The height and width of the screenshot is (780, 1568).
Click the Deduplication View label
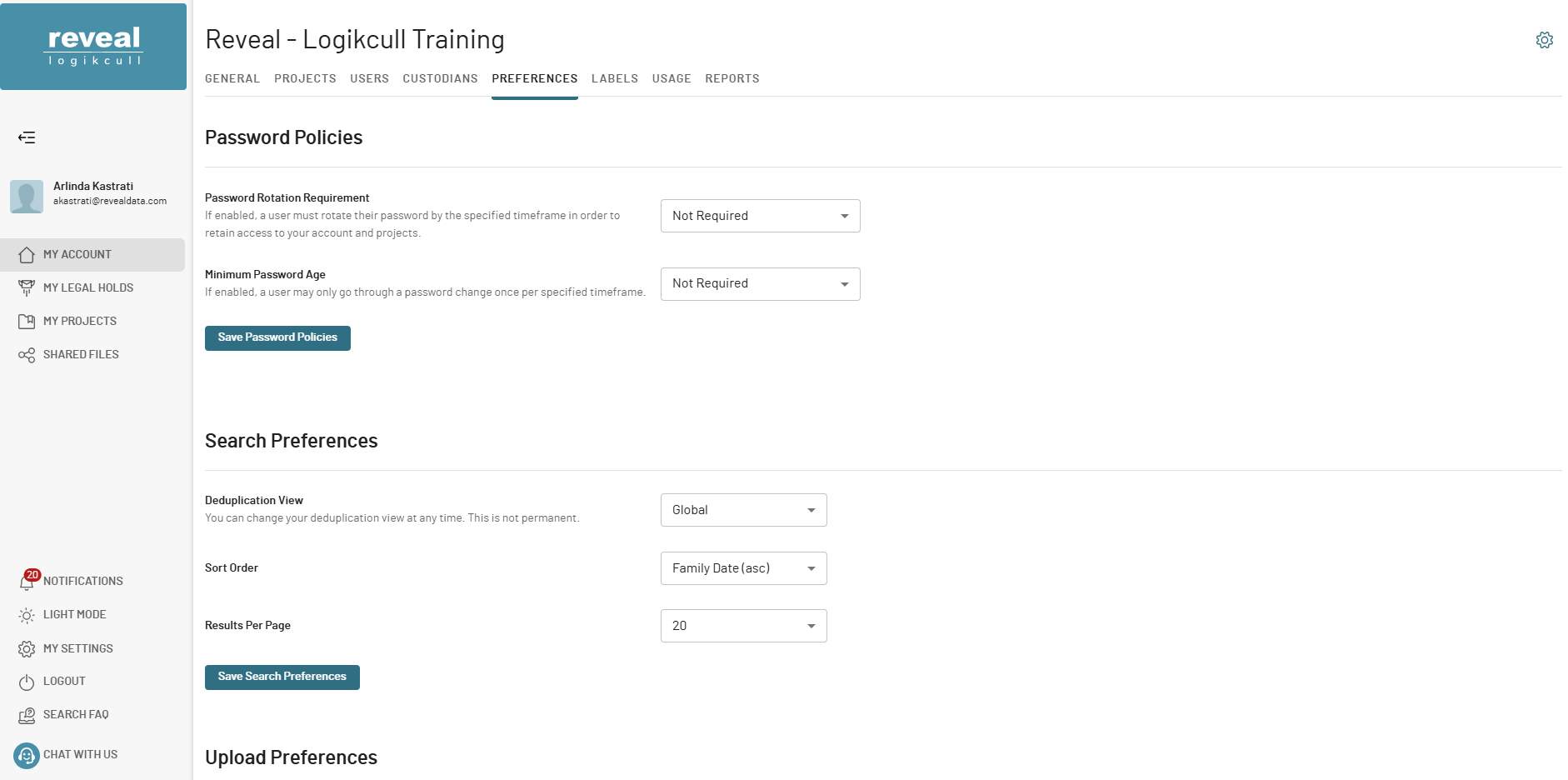254,500
